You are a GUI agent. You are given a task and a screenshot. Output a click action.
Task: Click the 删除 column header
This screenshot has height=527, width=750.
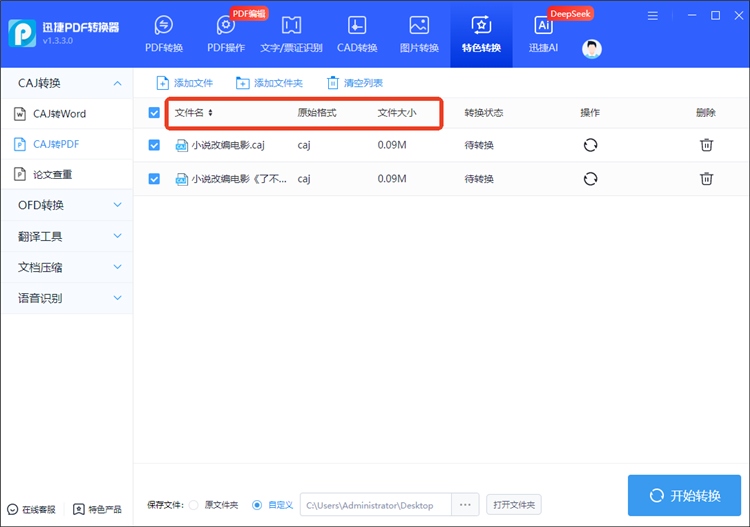click(x=706, y=113)
